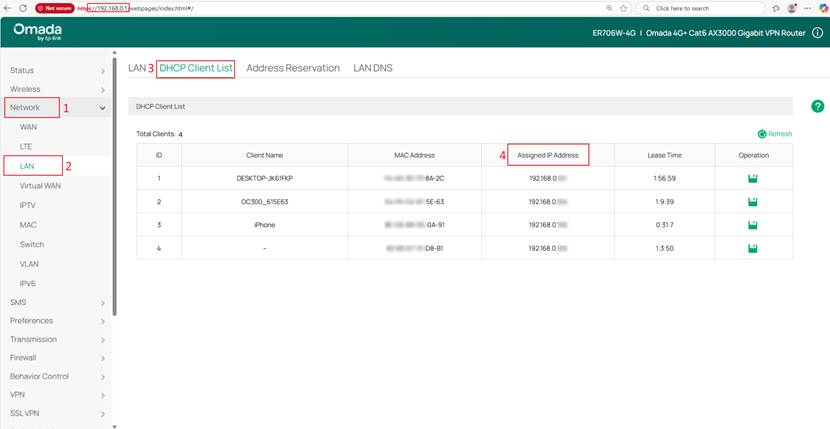Screen dimensions: 830x429
Task: Refresh the DHCP client list
Action: (x=775, y=133)
